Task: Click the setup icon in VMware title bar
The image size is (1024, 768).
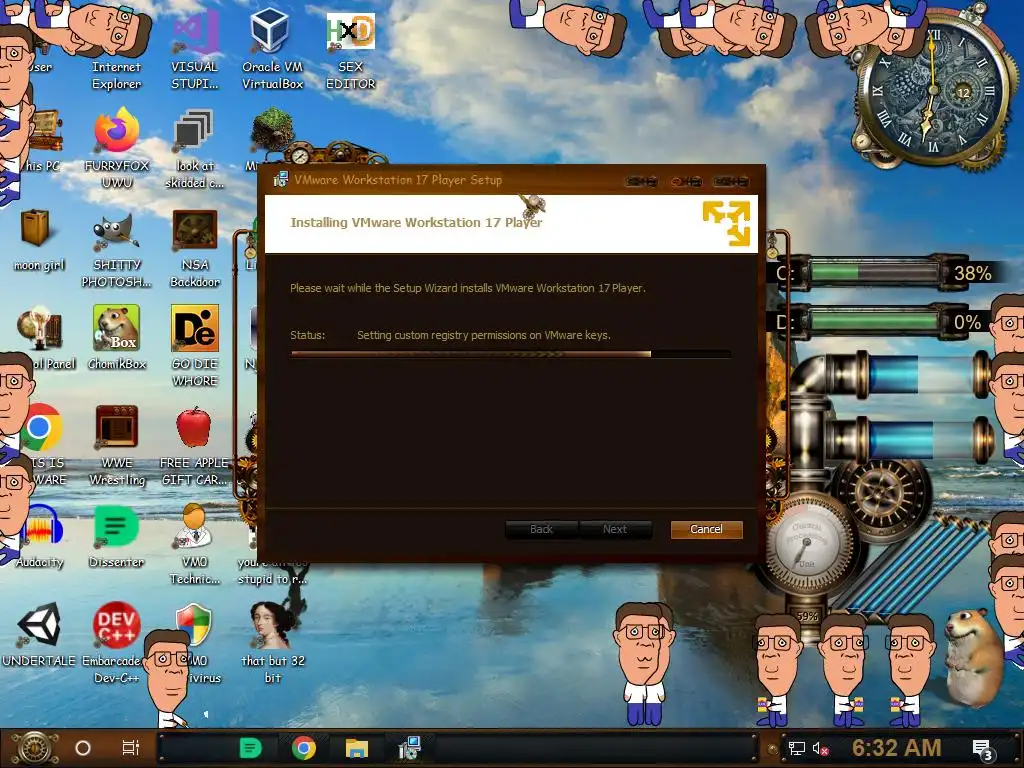Action: [281, 179]
